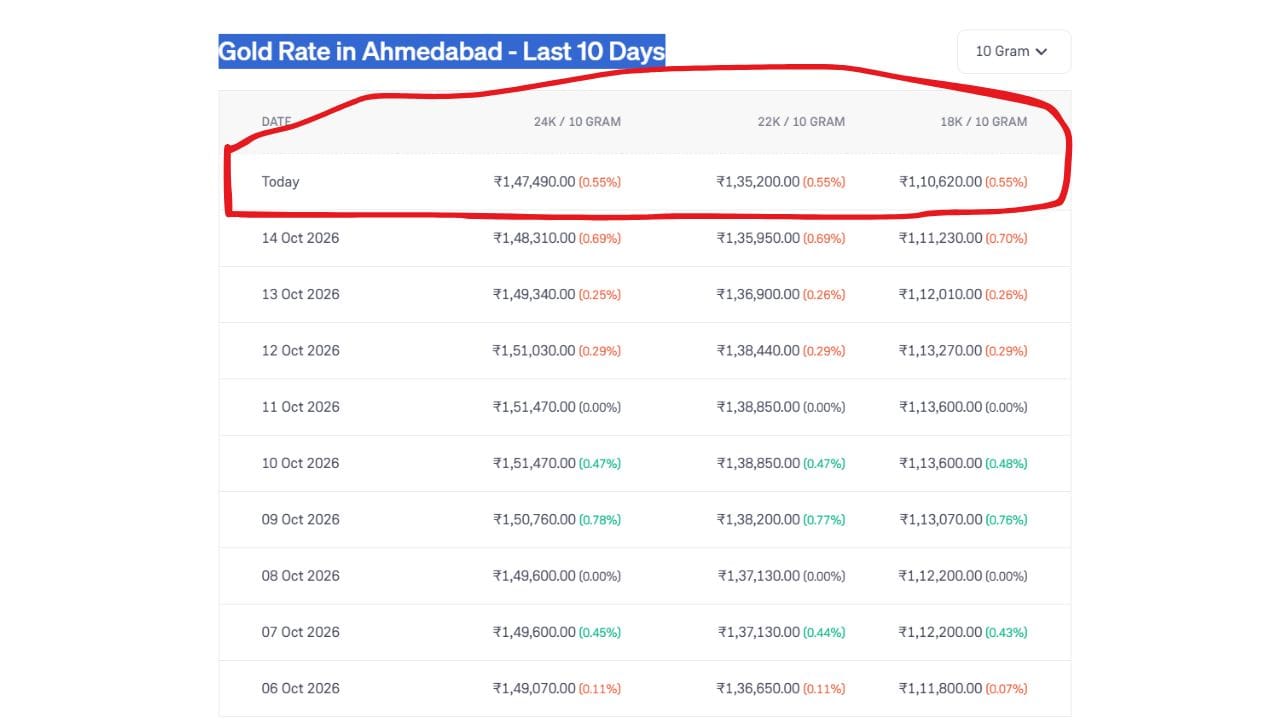
Task: Click the Gold Rate in Ahmedabad heading
Action: [442, 51]
